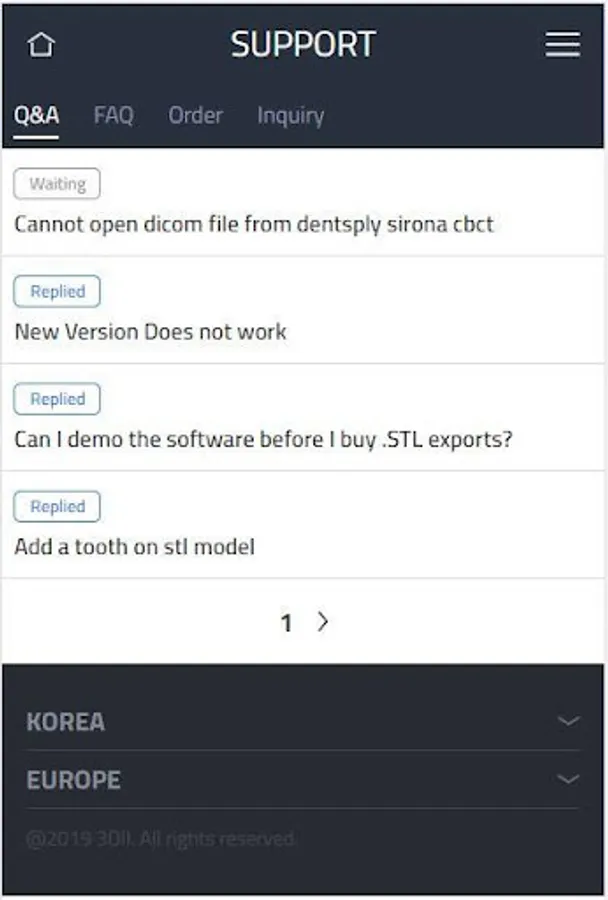Image resolution: width=608 pixels, height=900 pixels.
Task: Select the Inquiry tab
Action: (291, 117)
